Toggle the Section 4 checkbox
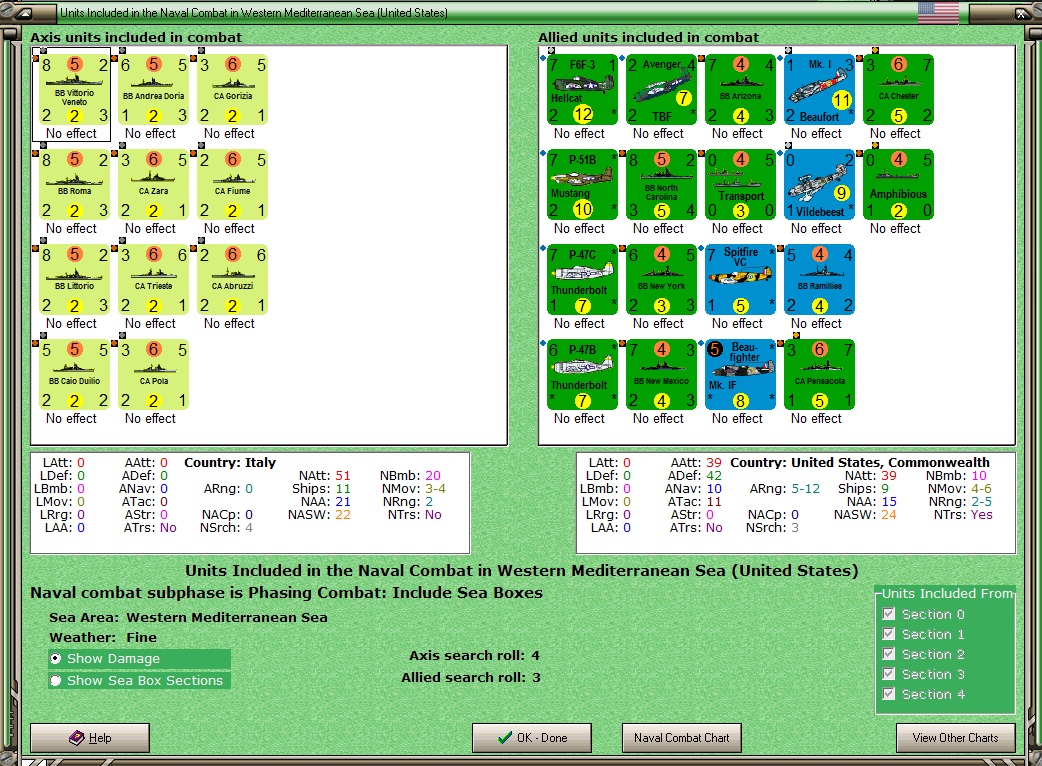 [888, 694]
